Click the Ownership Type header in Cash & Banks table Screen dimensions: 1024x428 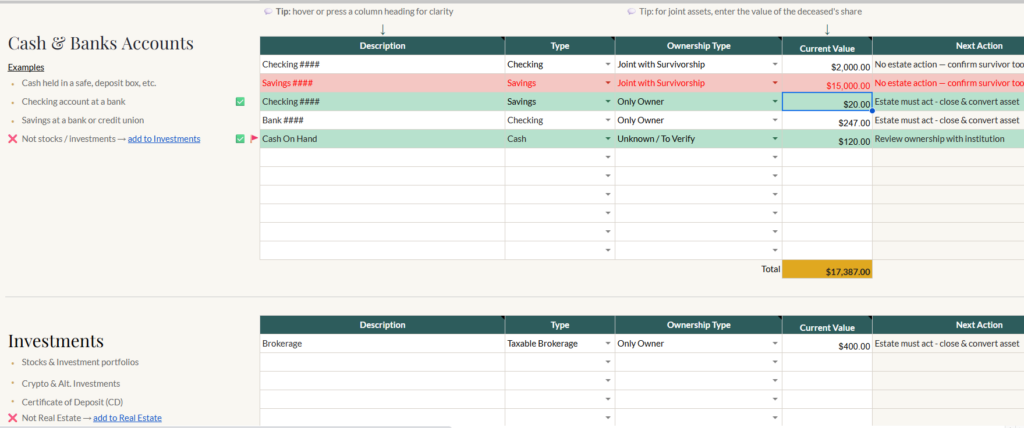pyautogui.click(x=698, y=46)
